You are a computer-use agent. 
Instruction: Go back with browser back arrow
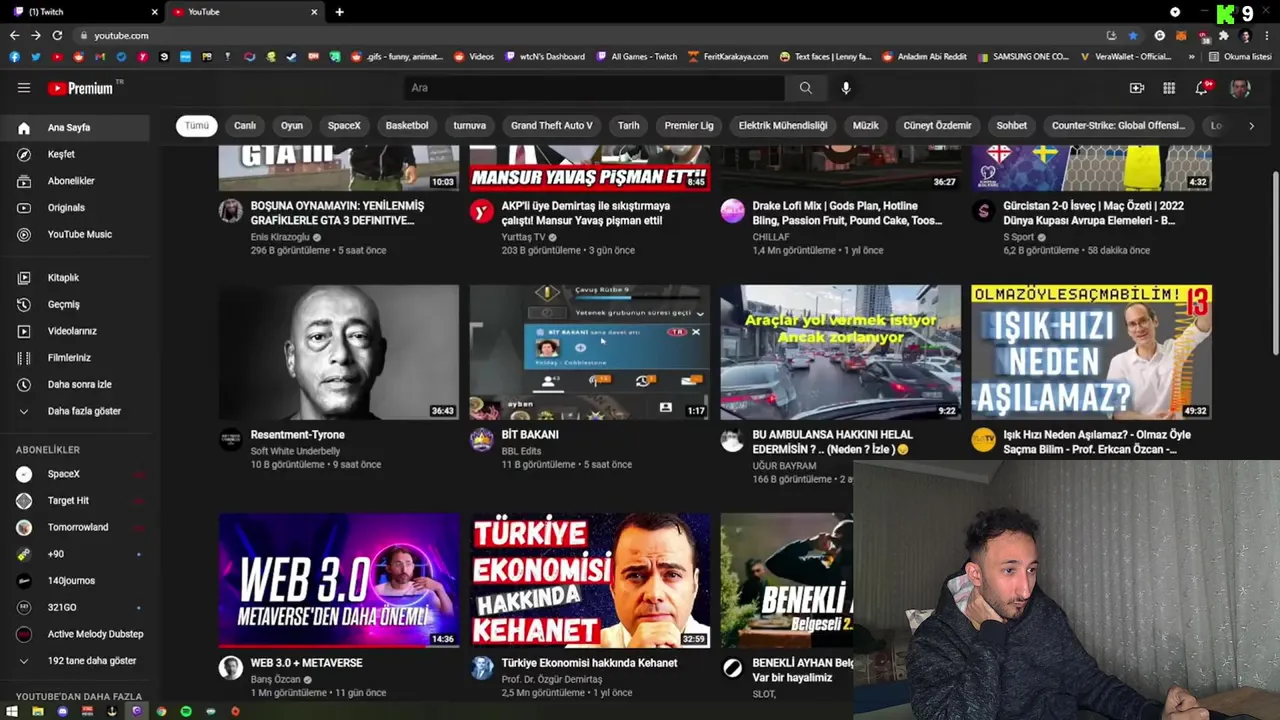click(x=14, y=35)
